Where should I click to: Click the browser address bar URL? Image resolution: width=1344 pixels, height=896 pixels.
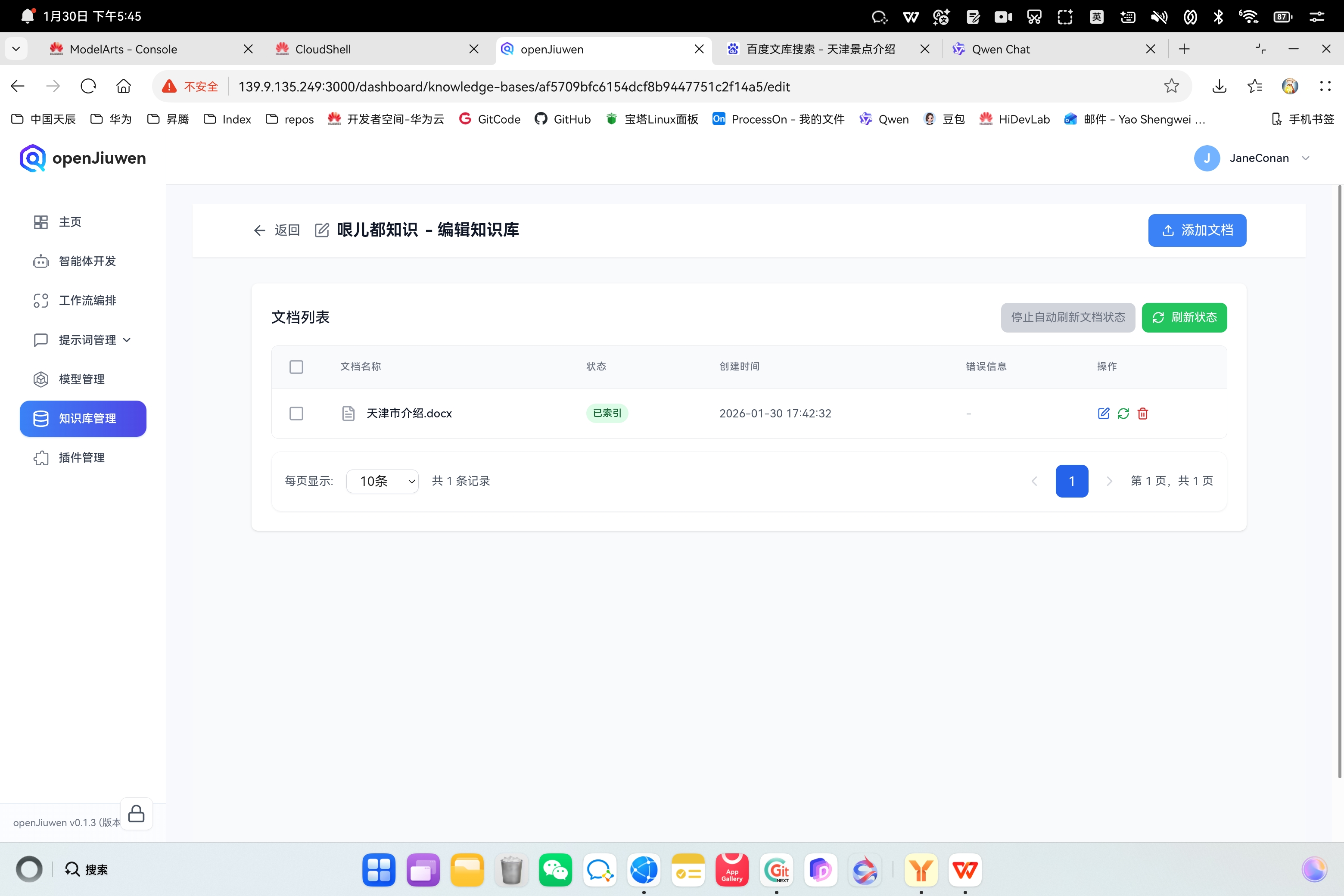[x=514, y=86]
